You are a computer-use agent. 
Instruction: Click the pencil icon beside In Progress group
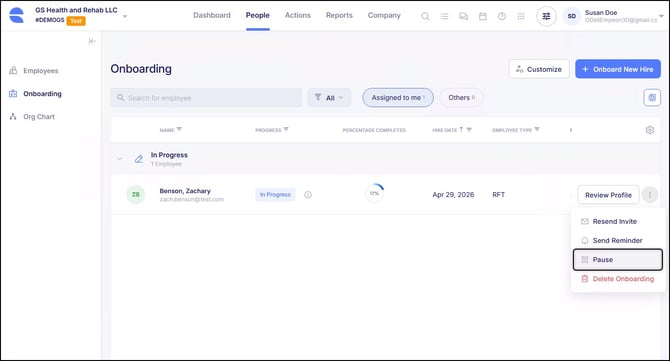click(x=138, y=159)
